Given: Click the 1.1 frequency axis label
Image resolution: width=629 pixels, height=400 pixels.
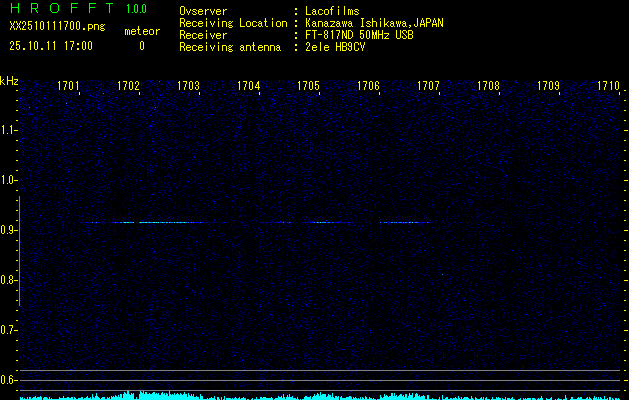Looking at the screenshot, I should [x=9, y=129].
